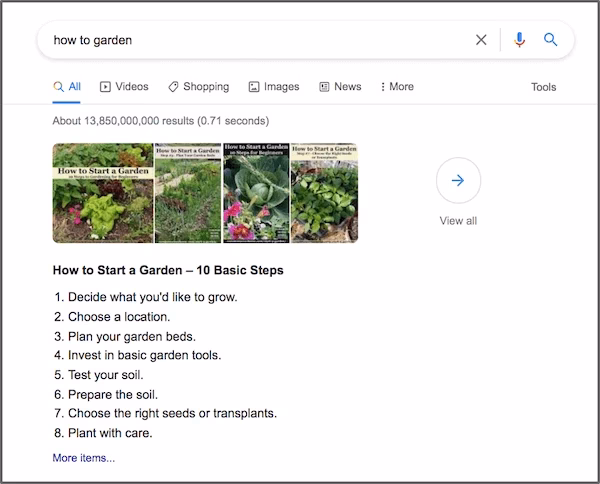Open the first How to Start a Garden thumbnail
Image resolution: width=600 pixels, height=484 pixels.
[x=103, y=193]
